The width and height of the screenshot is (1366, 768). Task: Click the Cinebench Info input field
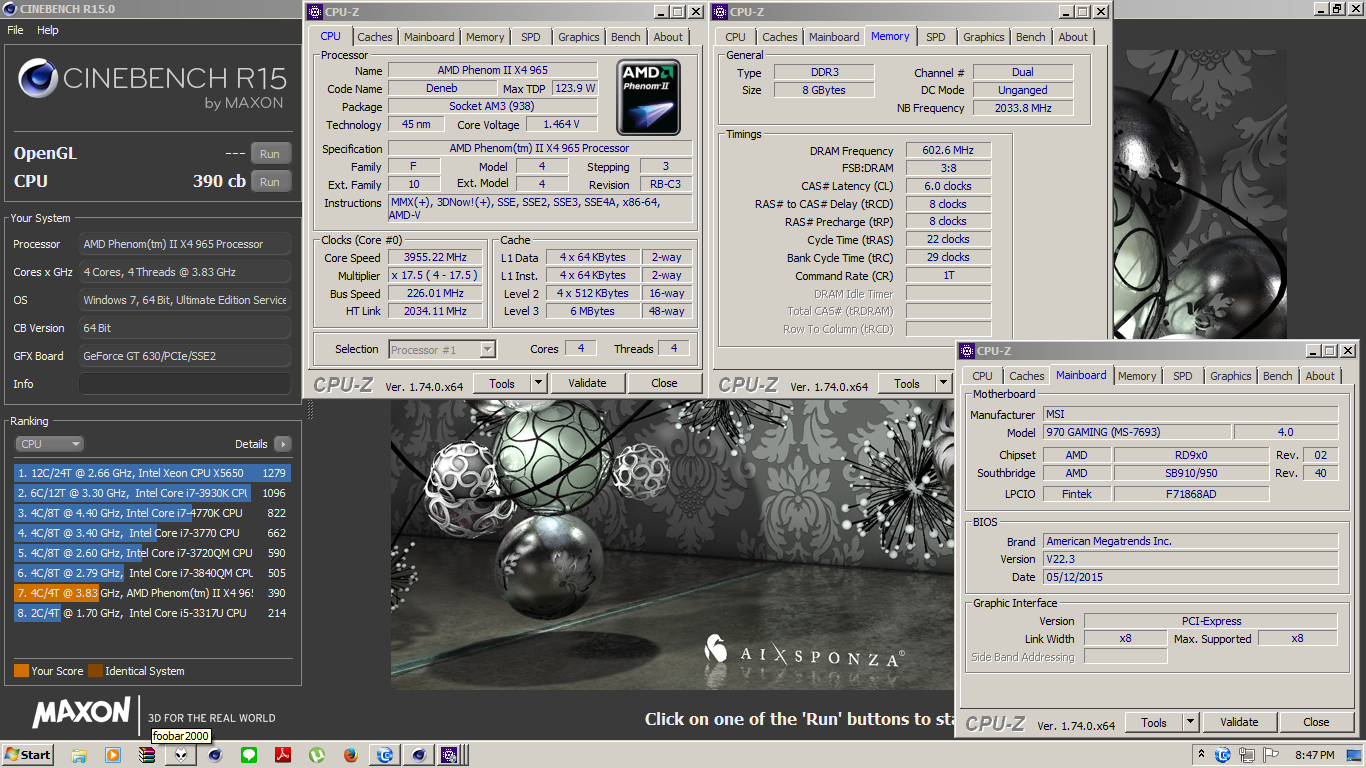tap(185, 384)
